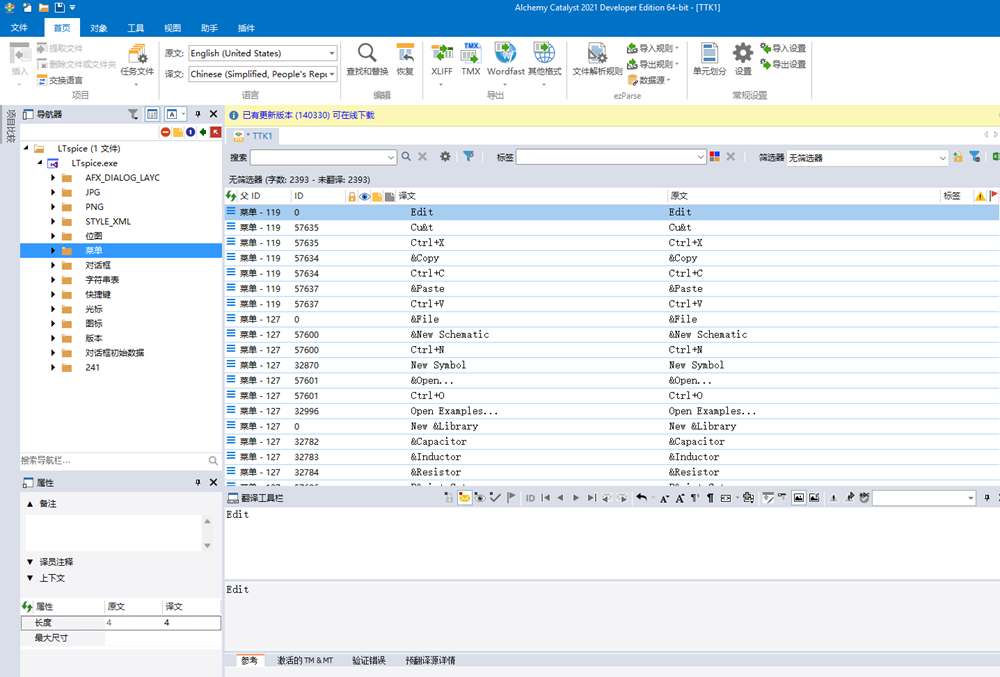Screen dimensions: 1000x677
Task: Show paragraph marks in translation toolbar
Action: coord(710,498)
